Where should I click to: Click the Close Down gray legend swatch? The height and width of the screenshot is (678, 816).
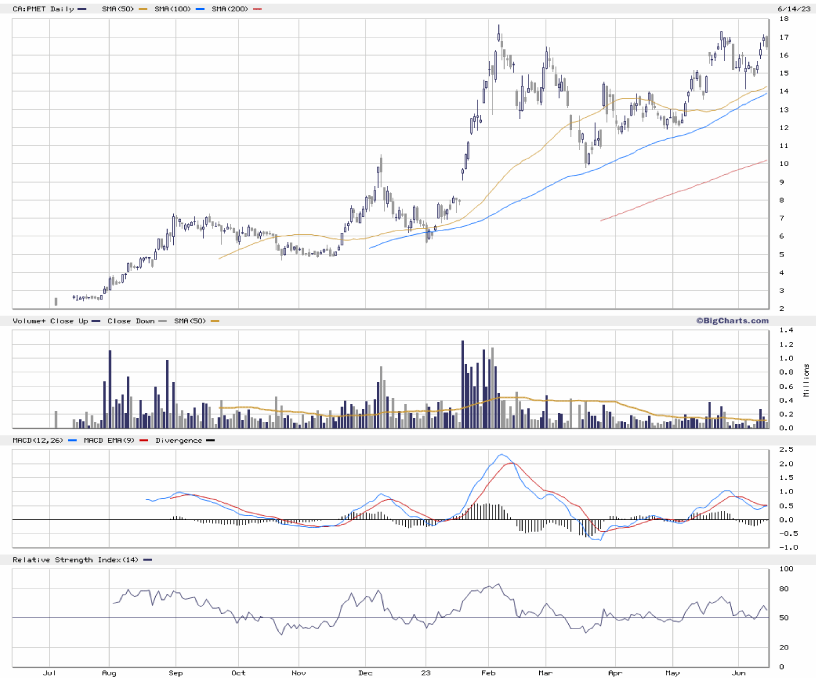pyautogui.click(x=162, y=320)
